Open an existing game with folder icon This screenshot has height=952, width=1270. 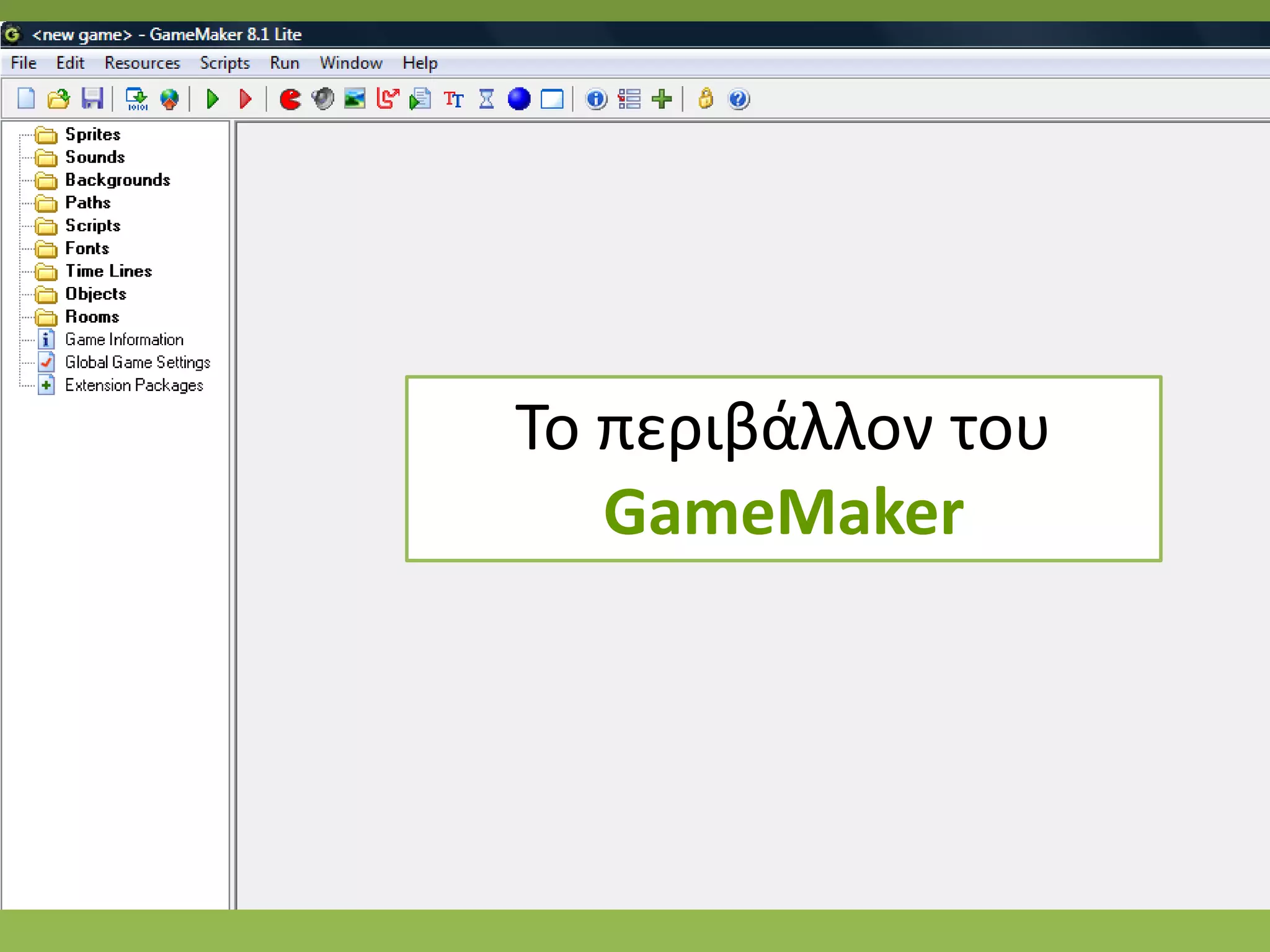coord(59,99)
